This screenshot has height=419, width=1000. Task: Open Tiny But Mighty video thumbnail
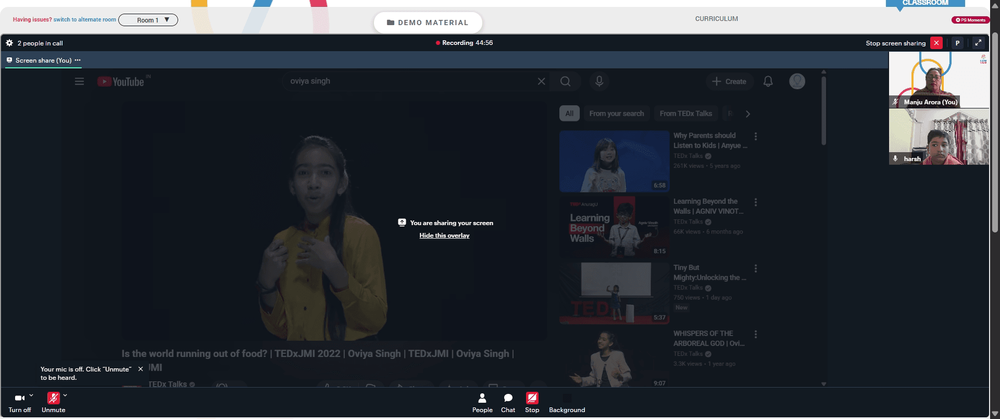point(614,293)
